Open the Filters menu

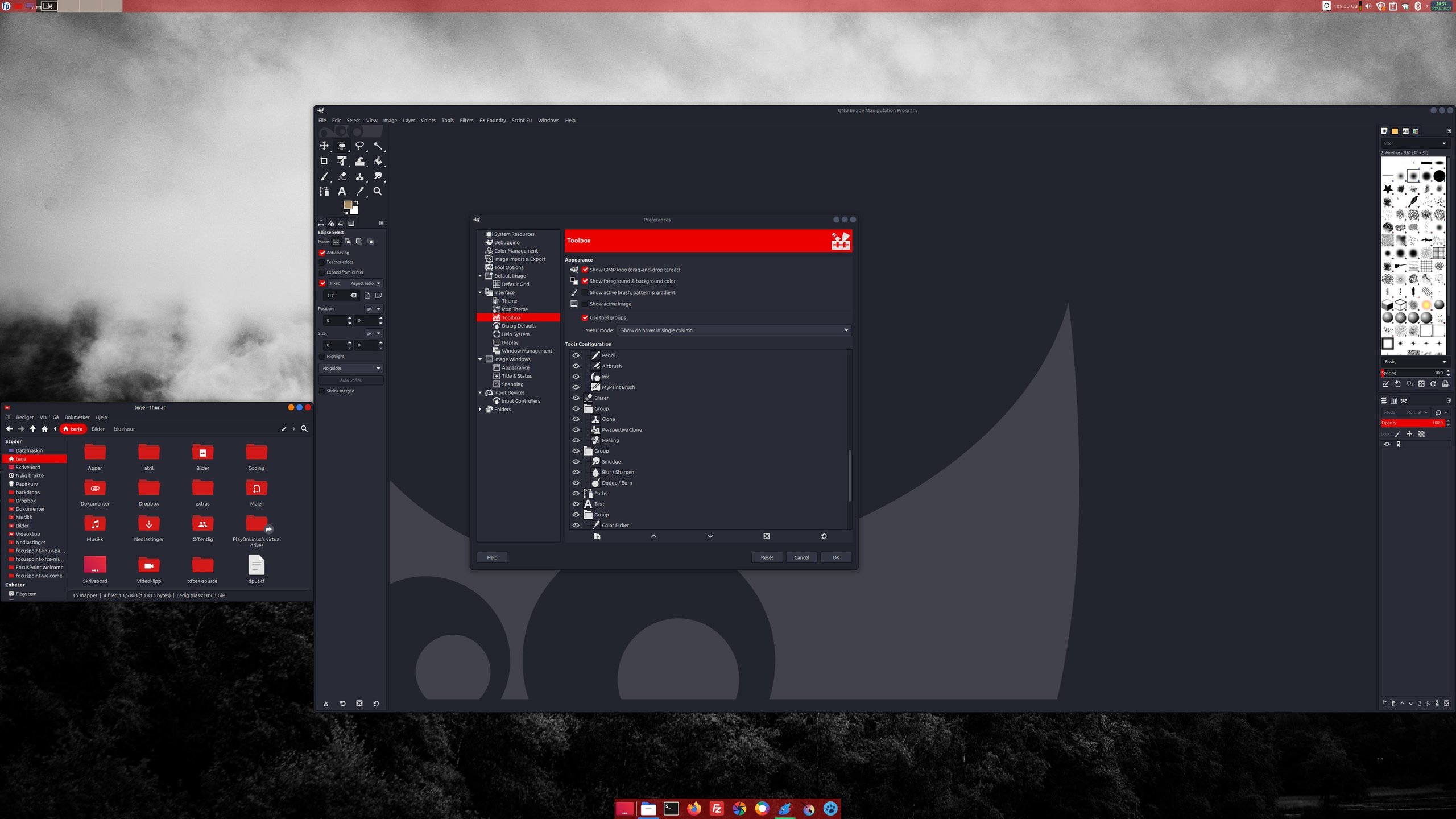point(466,121)
